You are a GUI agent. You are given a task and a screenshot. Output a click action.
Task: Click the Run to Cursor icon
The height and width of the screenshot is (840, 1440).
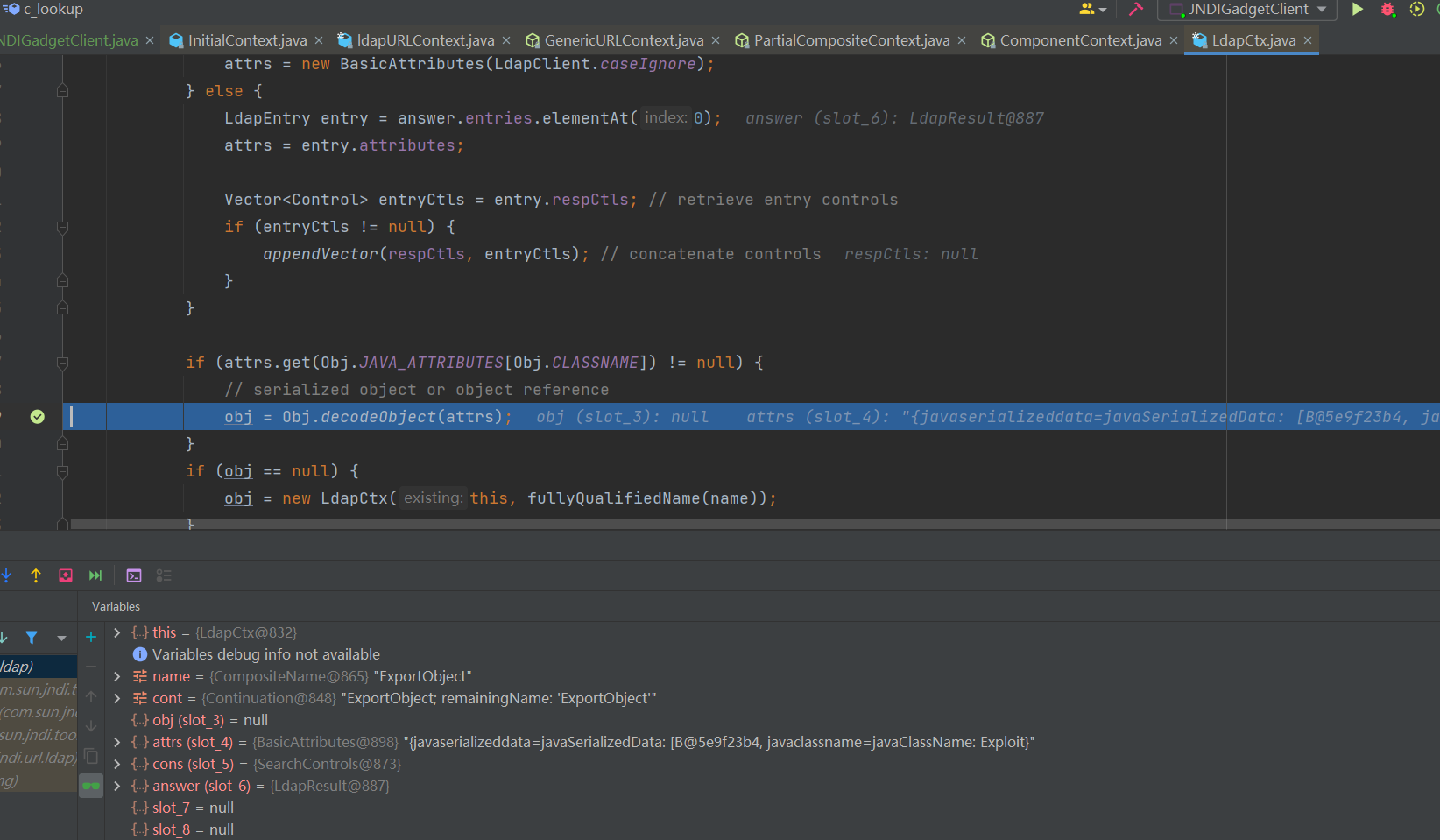click(95, 575)
